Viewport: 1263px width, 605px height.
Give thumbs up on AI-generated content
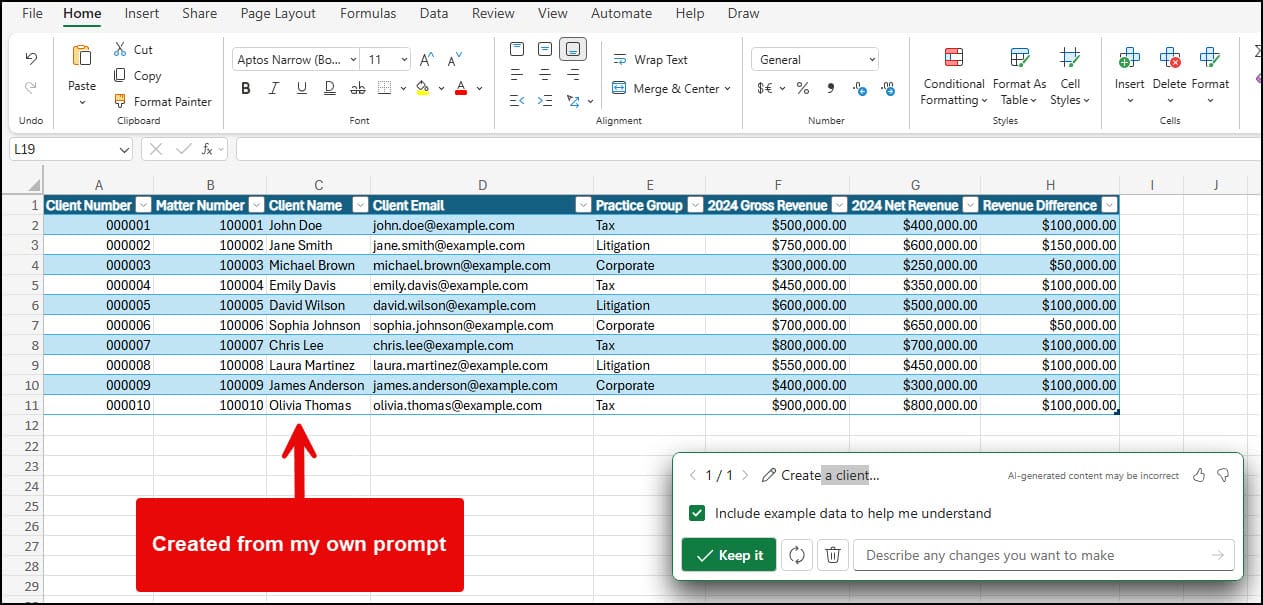1199,475
